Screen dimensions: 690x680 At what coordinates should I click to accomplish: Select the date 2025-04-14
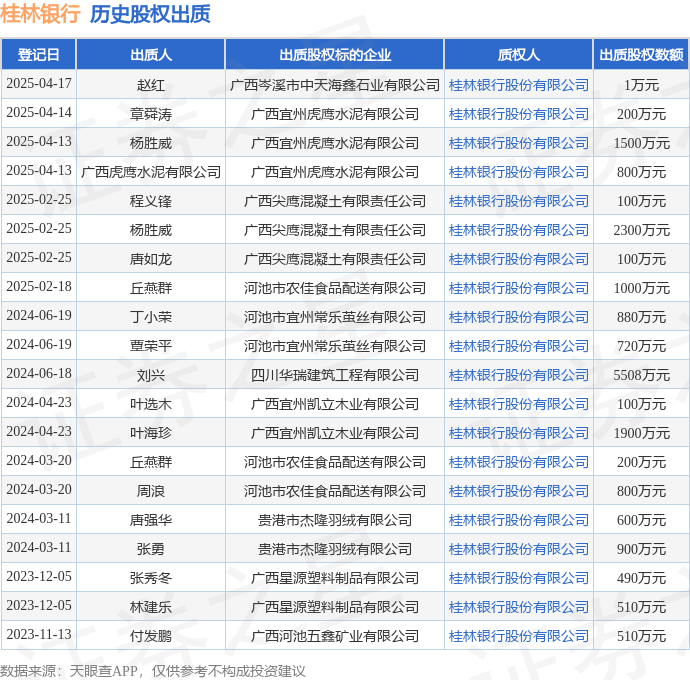(x=39, y=112)
